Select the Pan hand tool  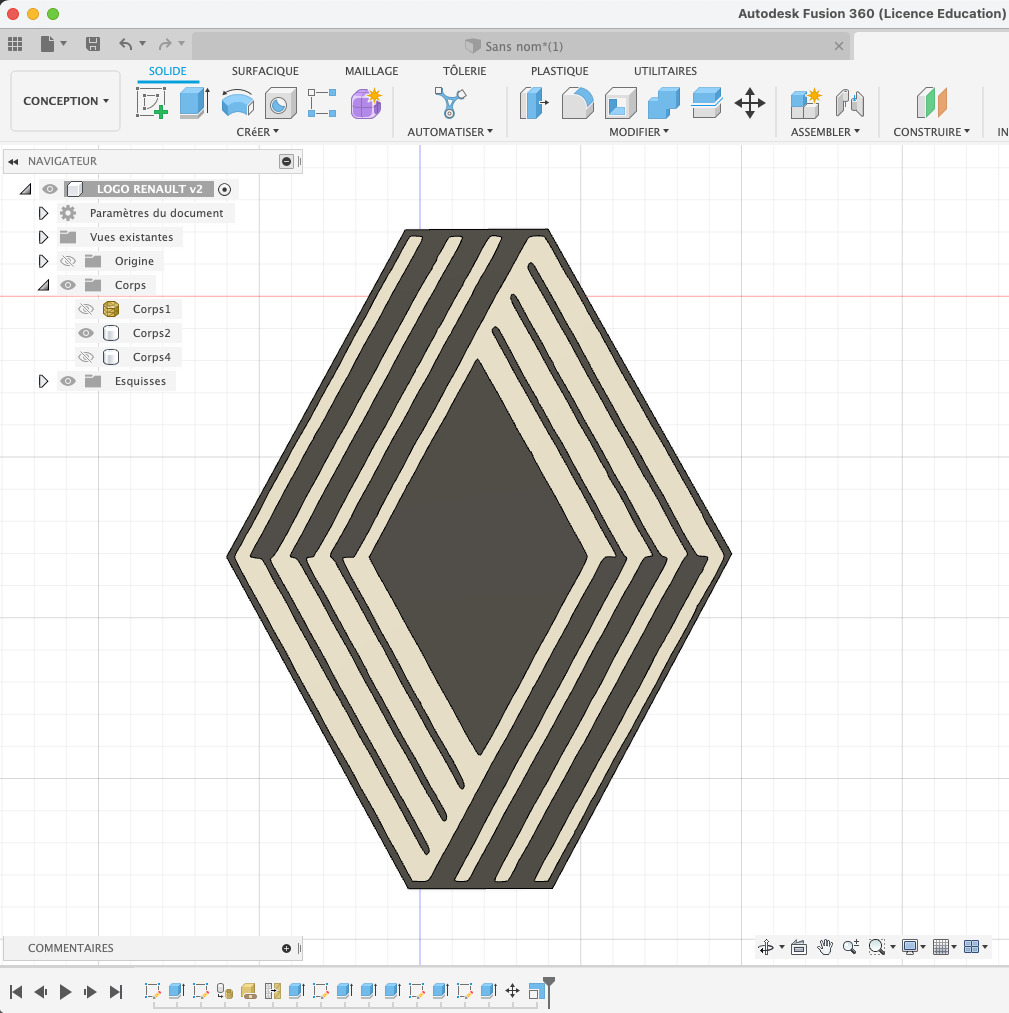[825, 947]
